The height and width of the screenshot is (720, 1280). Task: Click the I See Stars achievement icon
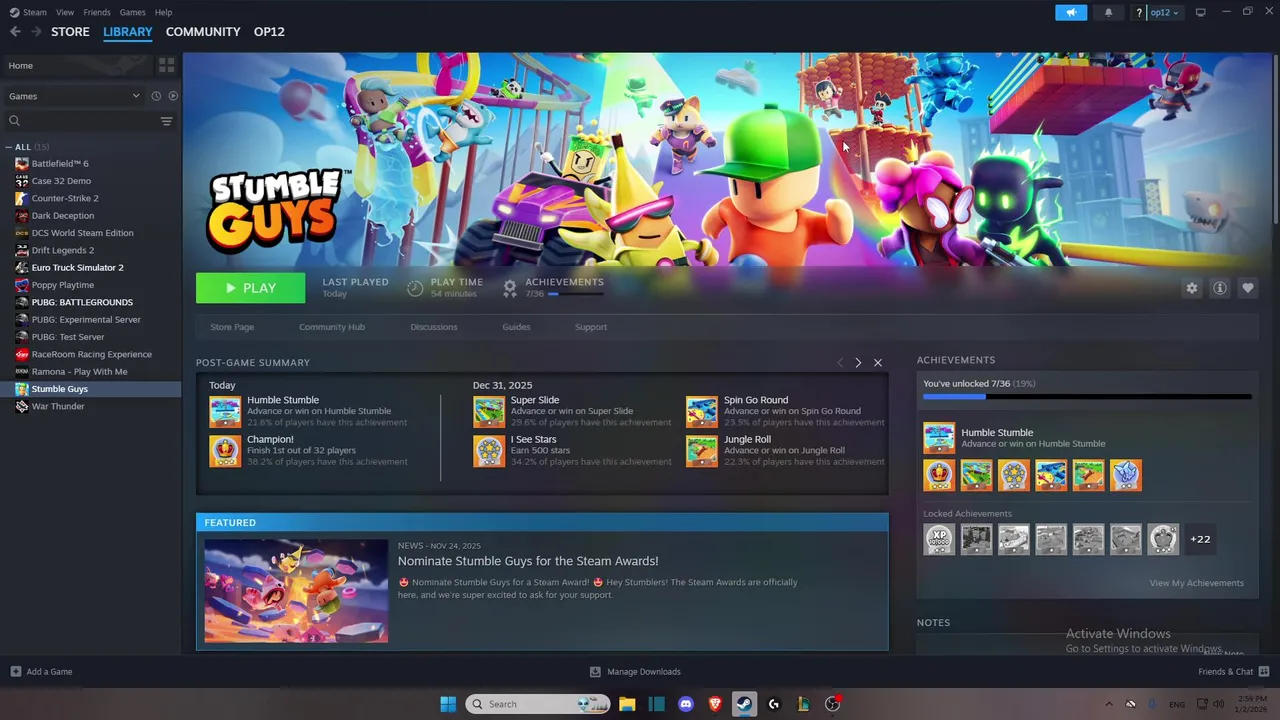tap(489, 451)
